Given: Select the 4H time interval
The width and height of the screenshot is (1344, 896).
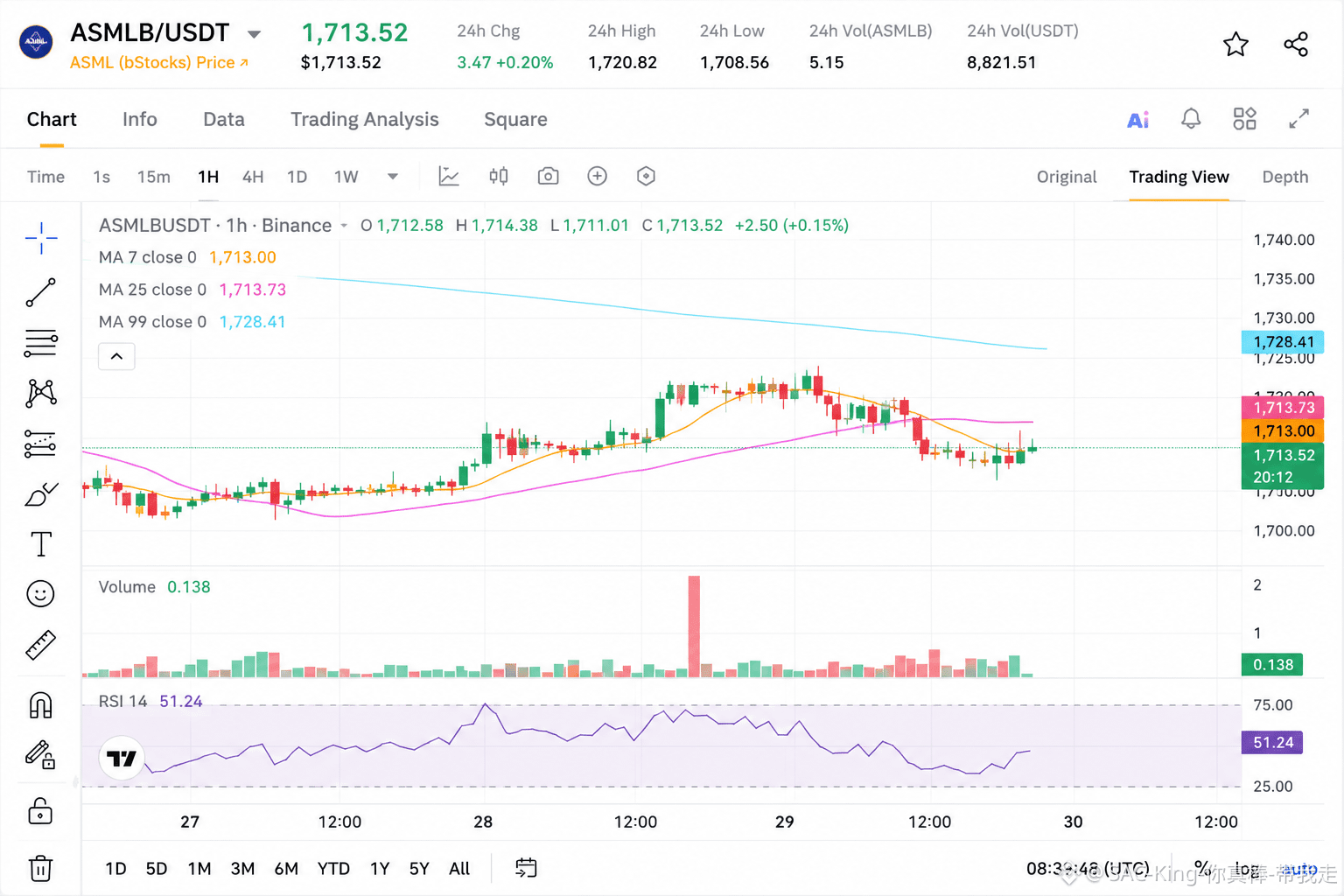Looking at the screenshot, I should [253, 177].
